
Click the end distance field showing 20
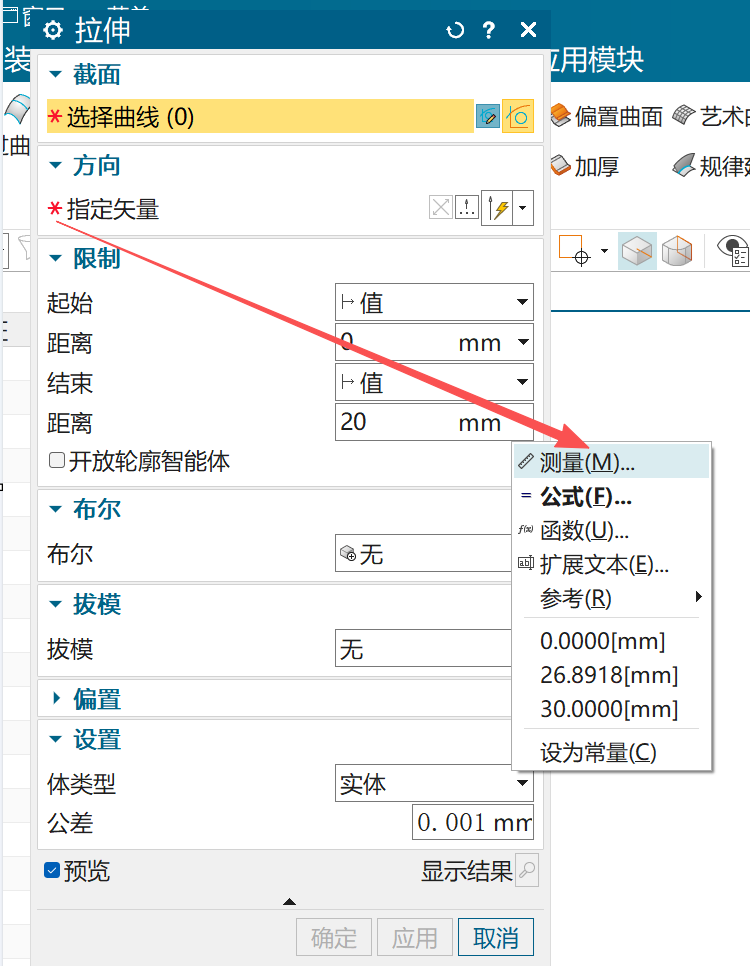pos(395,422)
